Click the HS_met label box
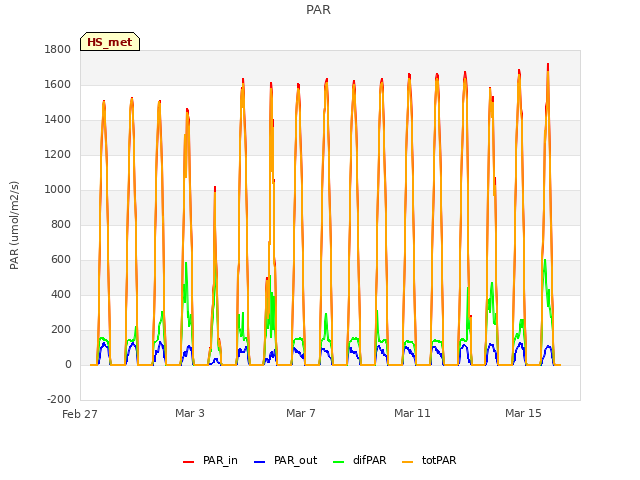This screenshot has width=640, height=480. click(110, 42)
